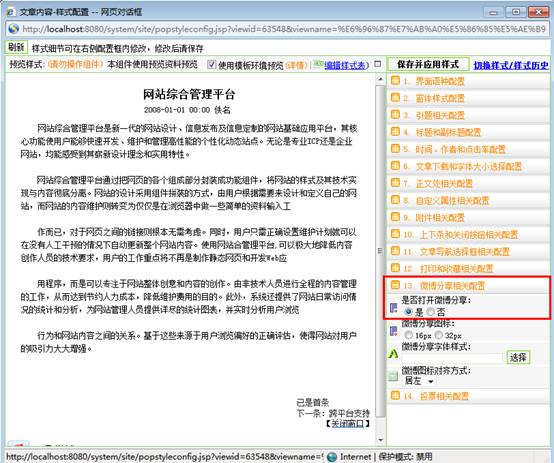Click the IE page icon in title bar
Image resolution: width=554 pixels, height=463 pixels.
coord(11,12)
